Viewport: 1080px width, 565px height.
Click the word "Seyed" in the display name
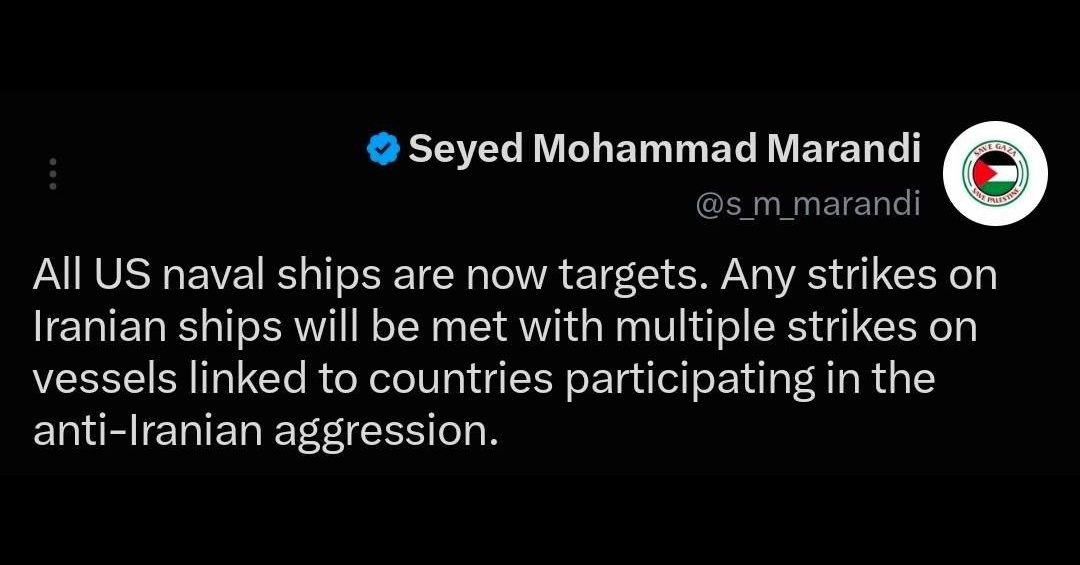pos(466,149)
